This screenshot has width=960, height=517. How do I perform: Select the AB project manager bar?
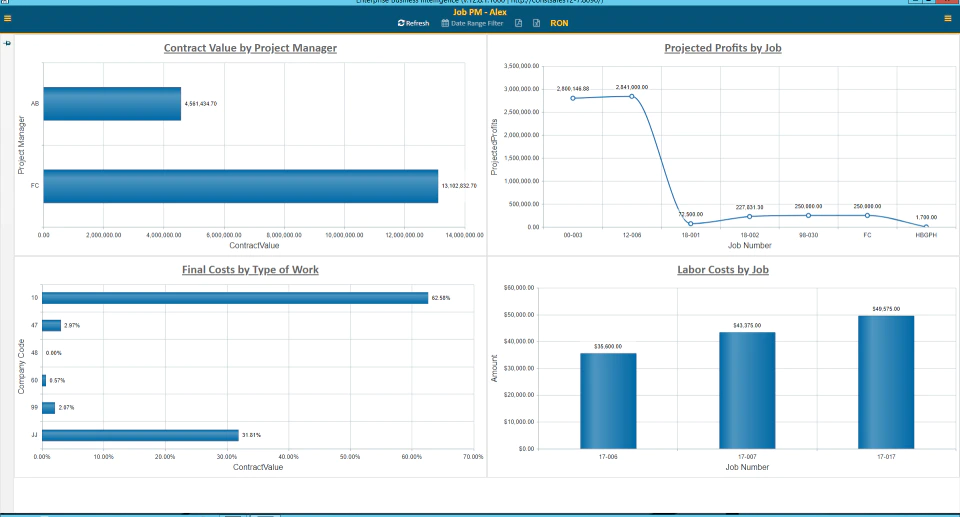click(112, 104)
